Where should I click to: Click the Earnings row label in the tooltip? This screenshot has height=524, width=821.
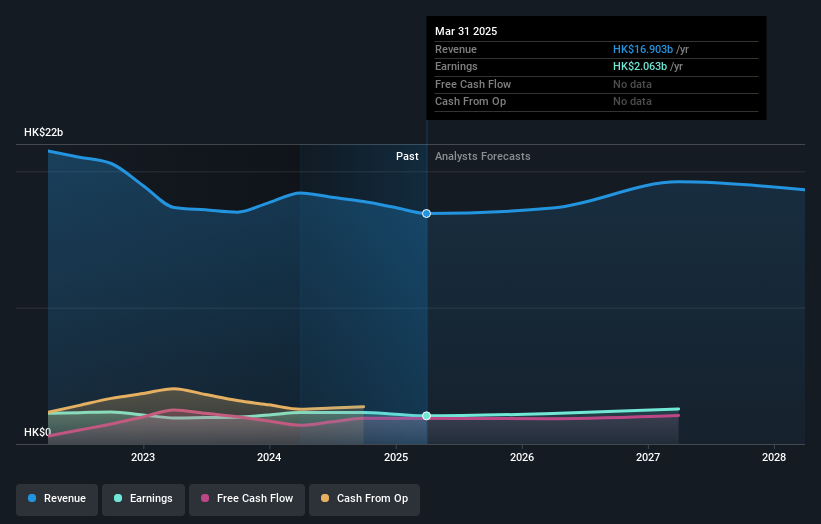[x=456, y=66]
